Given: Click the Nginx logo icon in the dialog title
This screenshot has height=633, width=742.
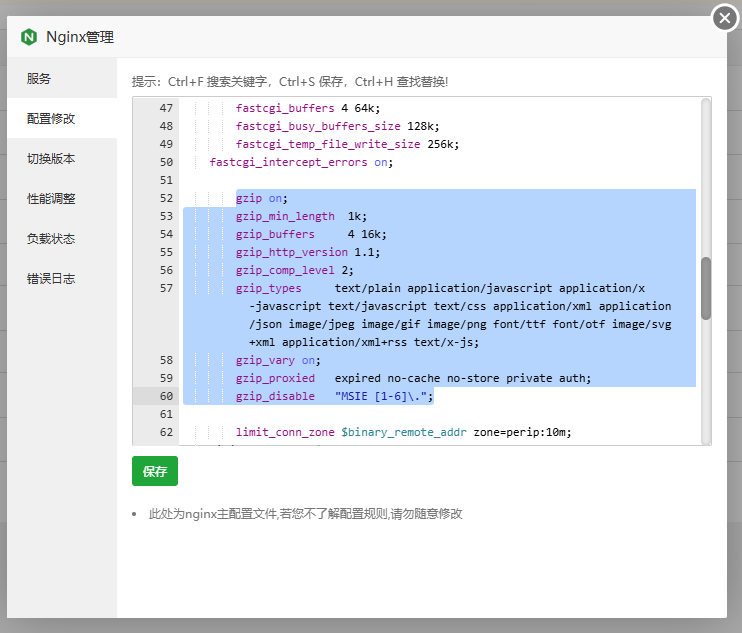Looking at the screenshot, I should (28, 37).
